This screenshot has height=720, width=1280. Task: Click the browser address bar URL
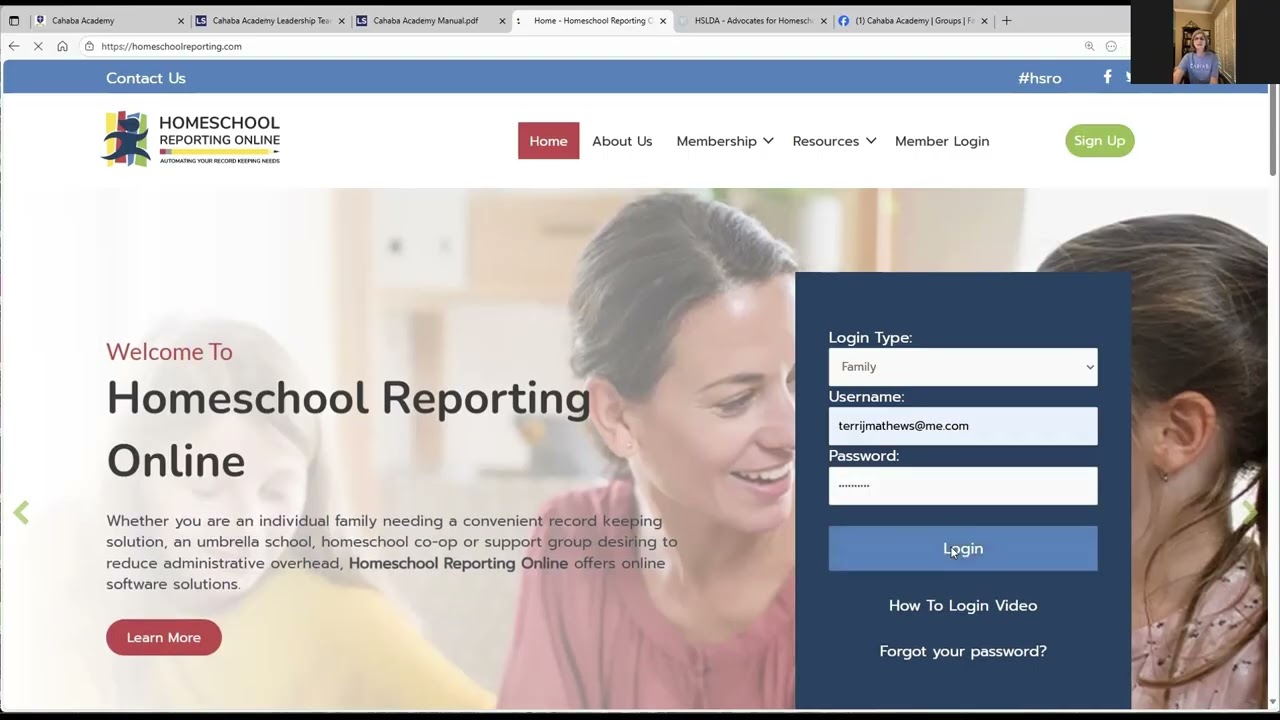171,46
